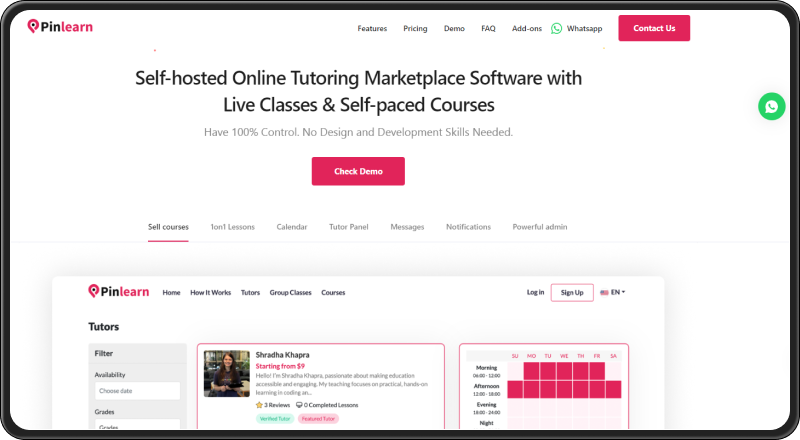Click the Pinlearn logo in the header
This screenshot has width=800, height=440.
[x=60, y=27]
